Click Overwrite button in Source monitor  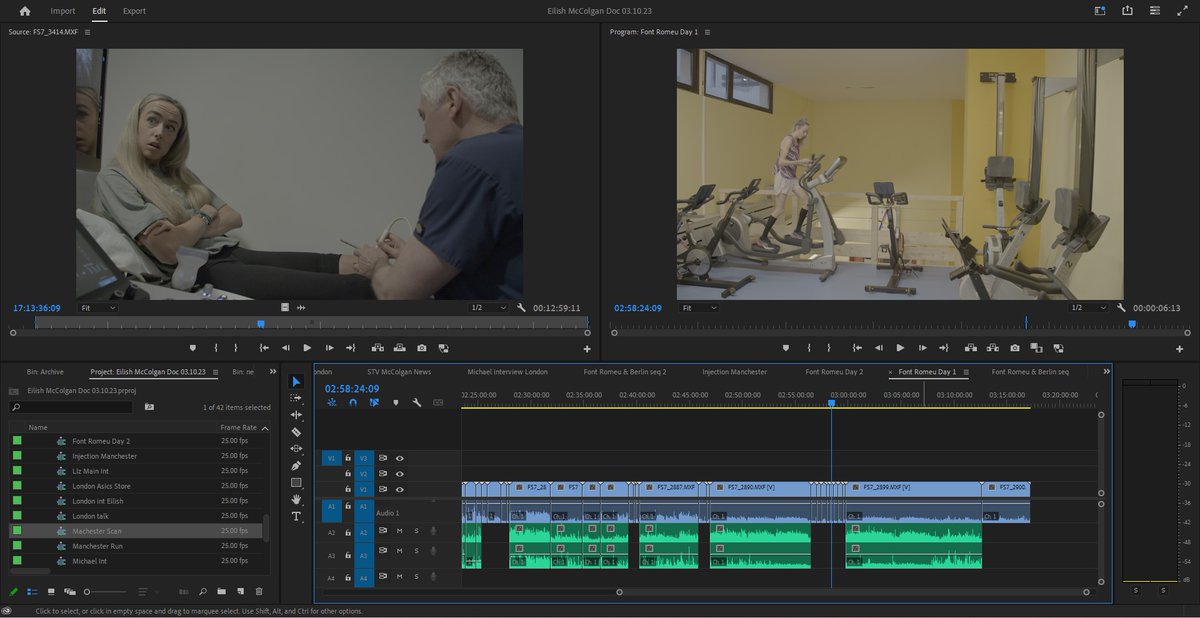[x=400, y=348]
